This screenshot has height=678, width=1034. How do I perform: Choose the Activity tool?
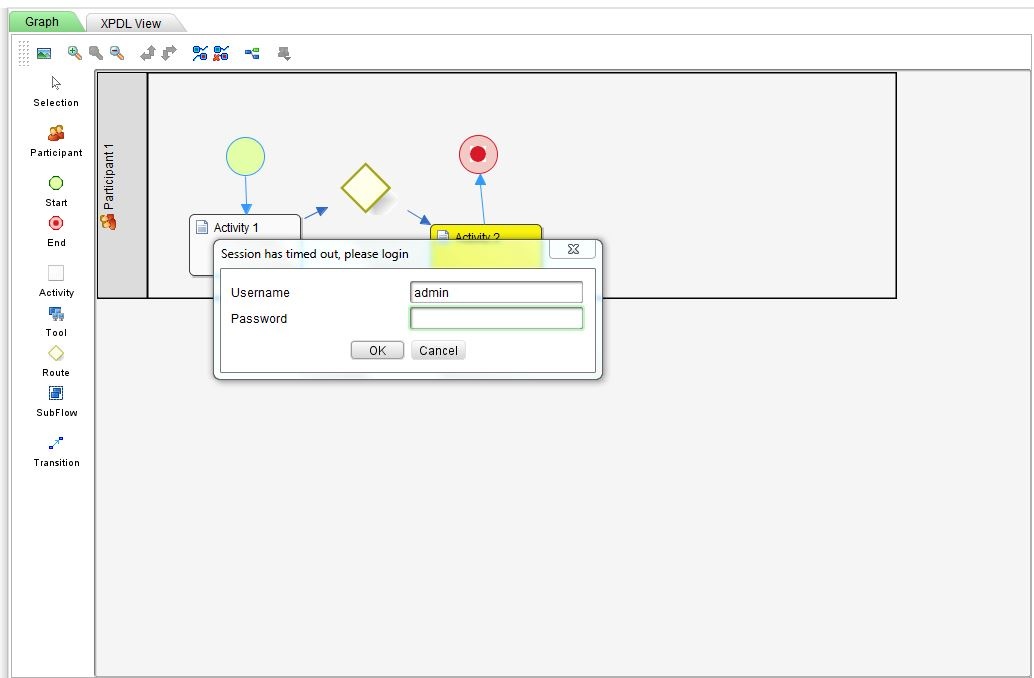click(56, 273)
